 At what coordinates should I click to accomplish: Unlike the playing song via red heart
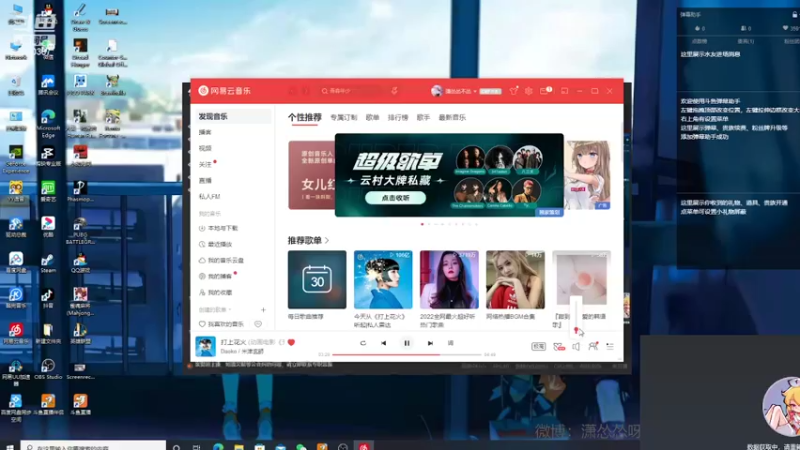291,342
